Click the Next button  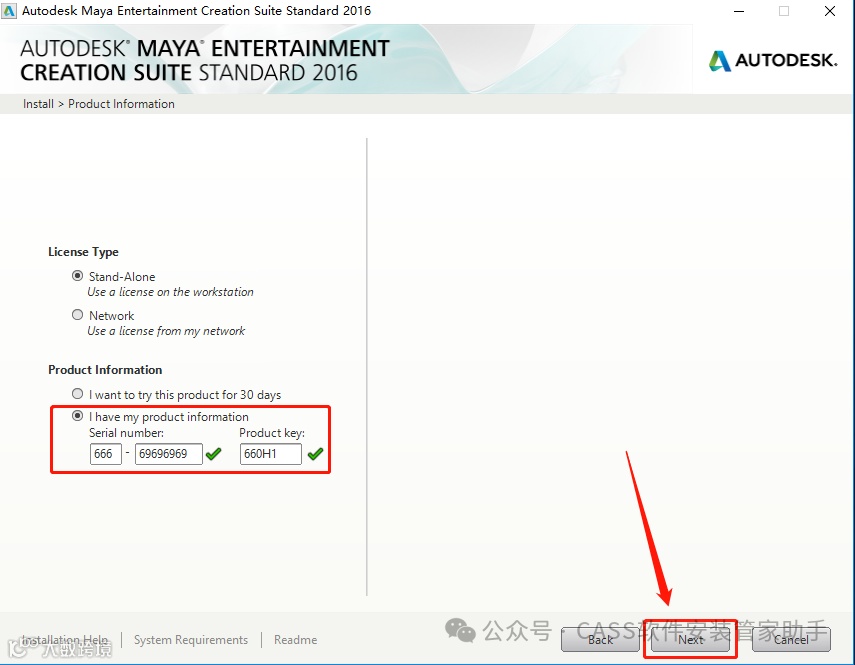pyautogui.click(x=690, y=639)
